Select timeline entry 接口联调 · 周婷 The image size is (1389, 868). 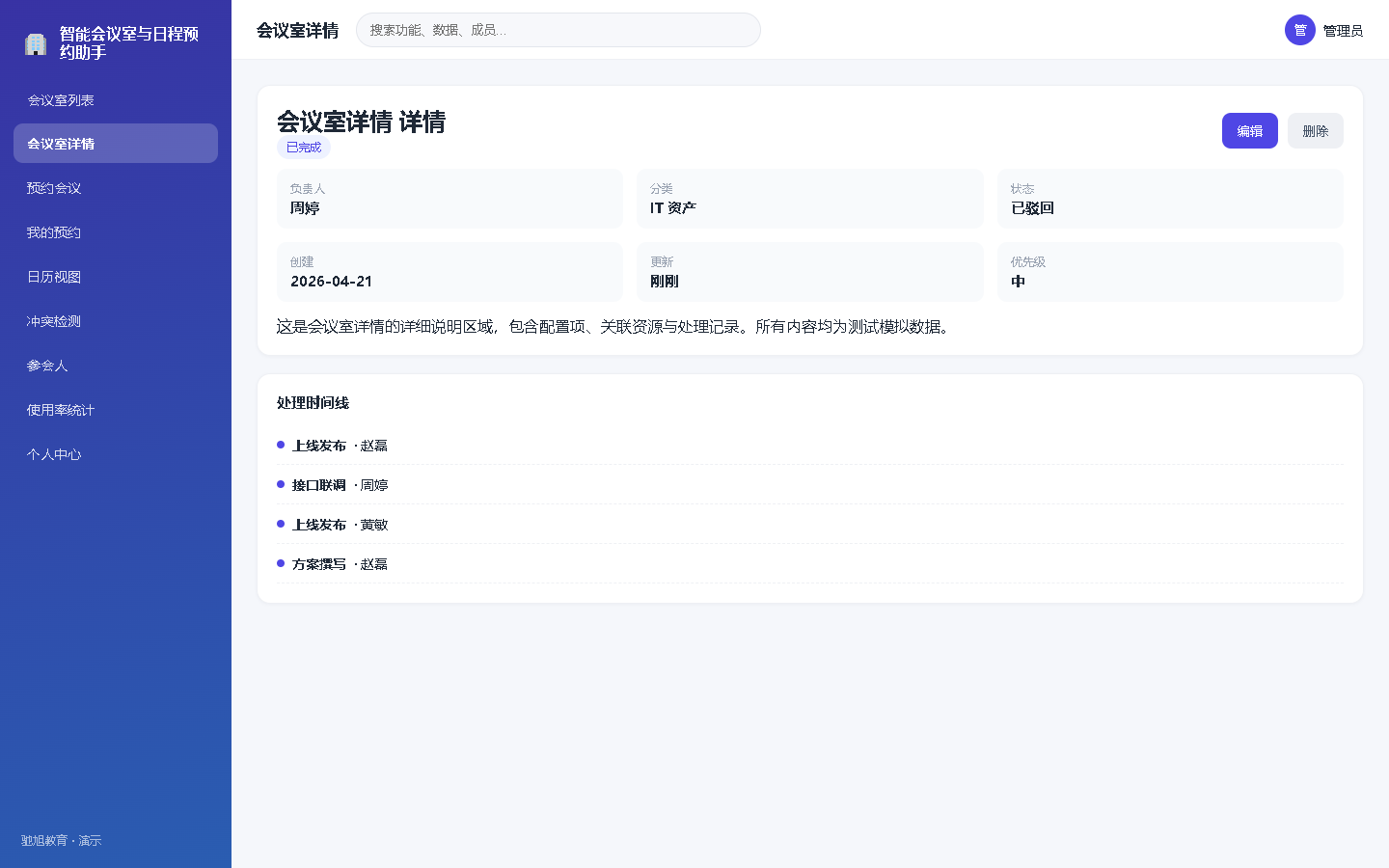coord(810,485)
